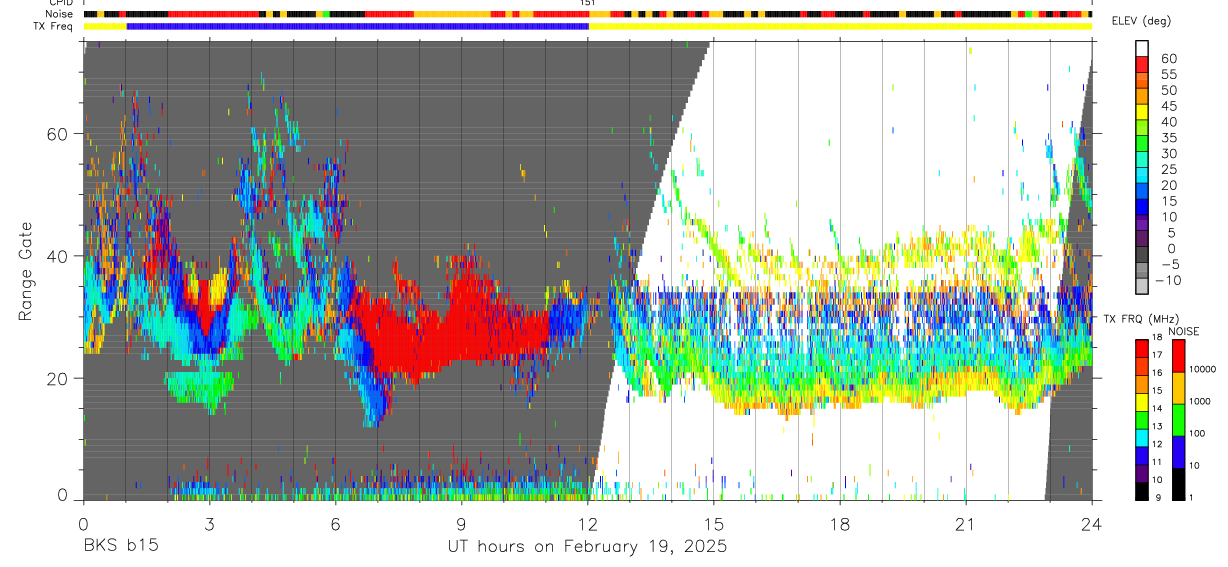Click the white top elevation colorbar segment

[1142, 49]
